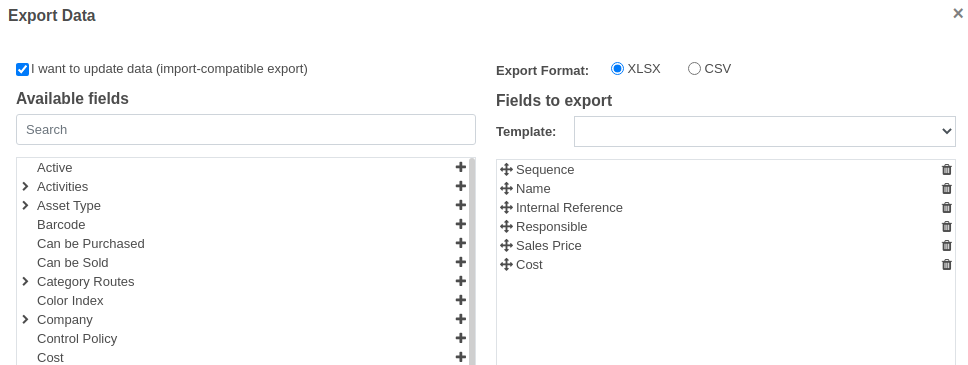Delete Internal Reference from export list
This screenshot has height=365, width=968.
pos(946,208)
